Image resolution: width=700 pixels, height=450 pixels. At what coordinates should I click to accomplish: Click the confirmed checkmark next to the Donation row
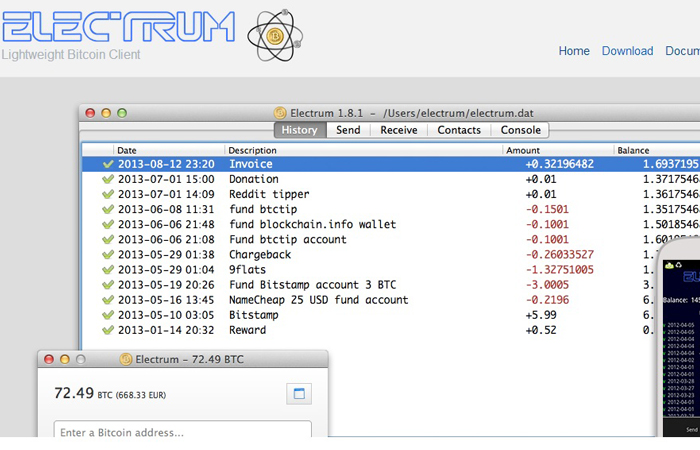pos(108,179)
